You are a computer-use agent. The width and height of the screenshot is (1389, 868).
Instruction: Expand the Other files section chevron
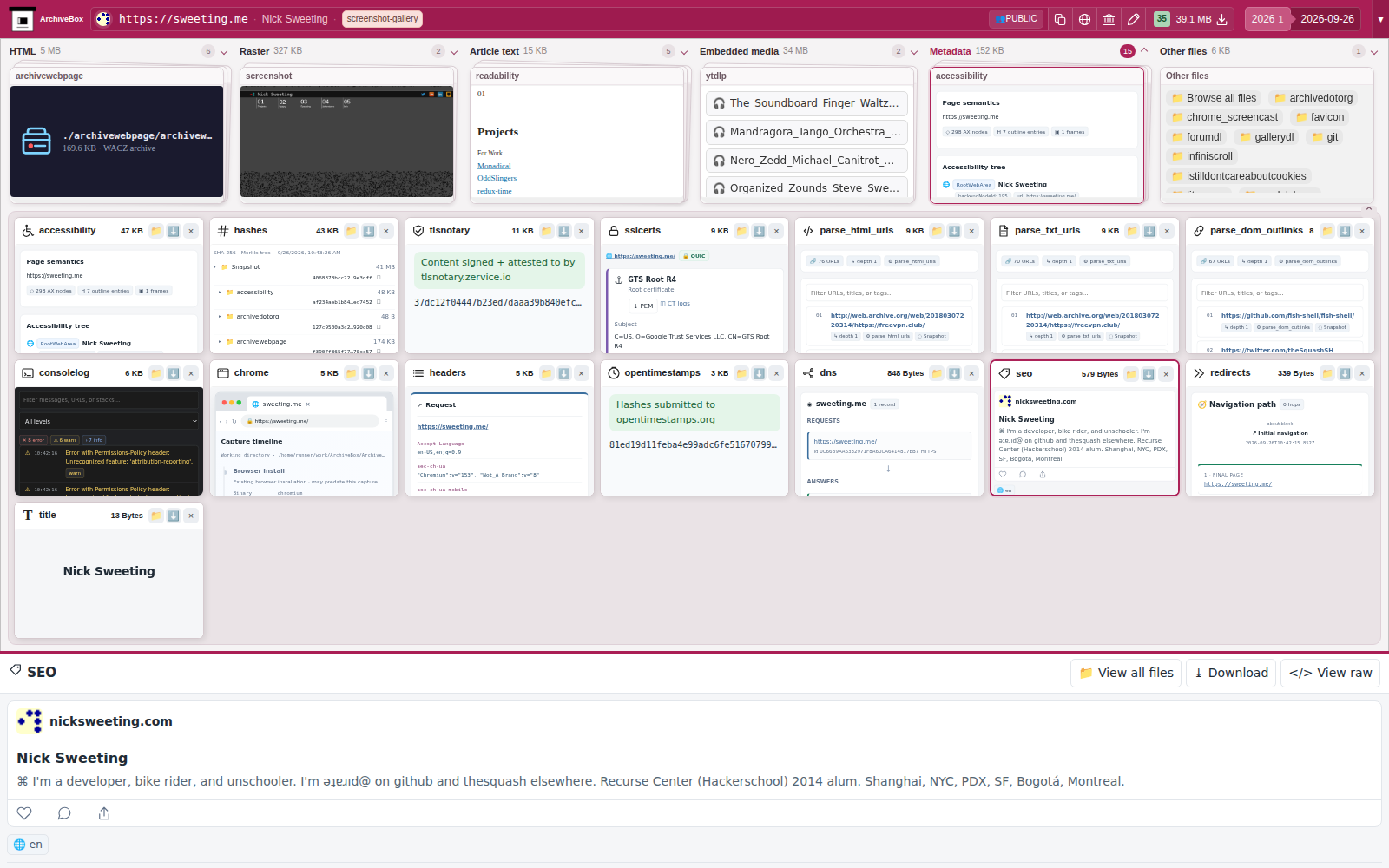(x=1374, y=52)
